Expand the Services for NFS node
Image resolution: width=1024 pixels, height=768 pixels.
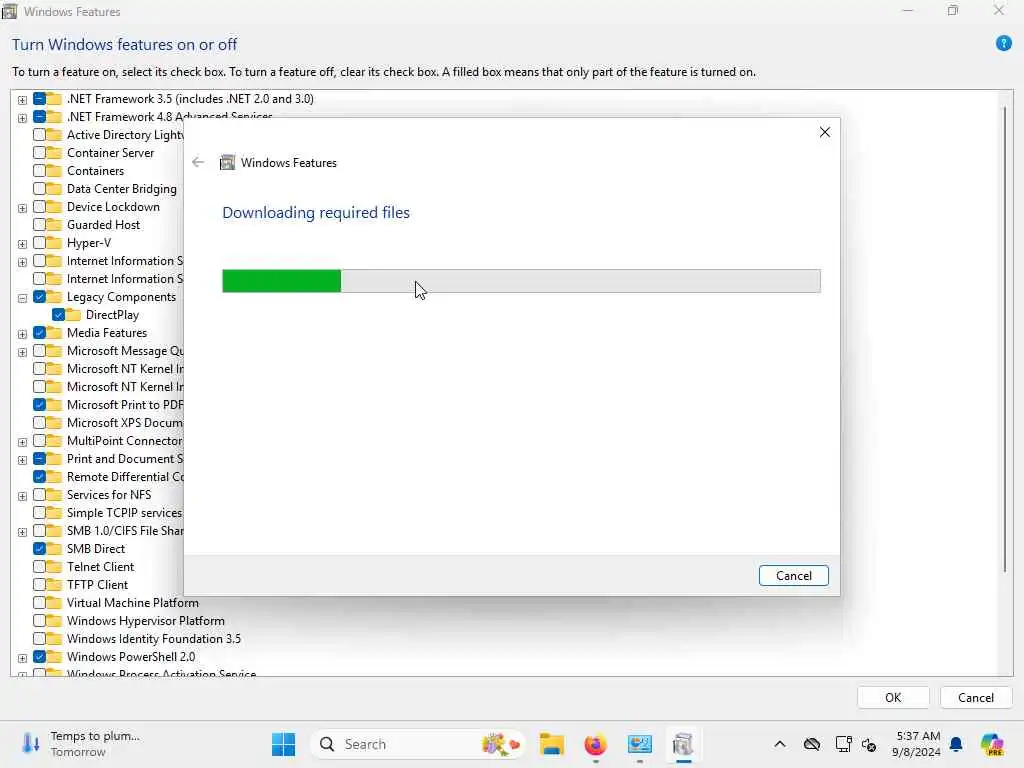pos(22,496)
